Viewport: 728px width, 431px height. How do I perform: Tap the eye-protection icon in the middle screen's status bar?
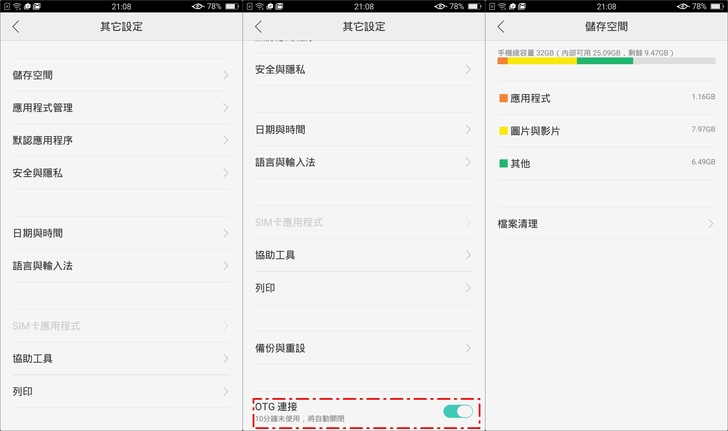tap(440, 7)
